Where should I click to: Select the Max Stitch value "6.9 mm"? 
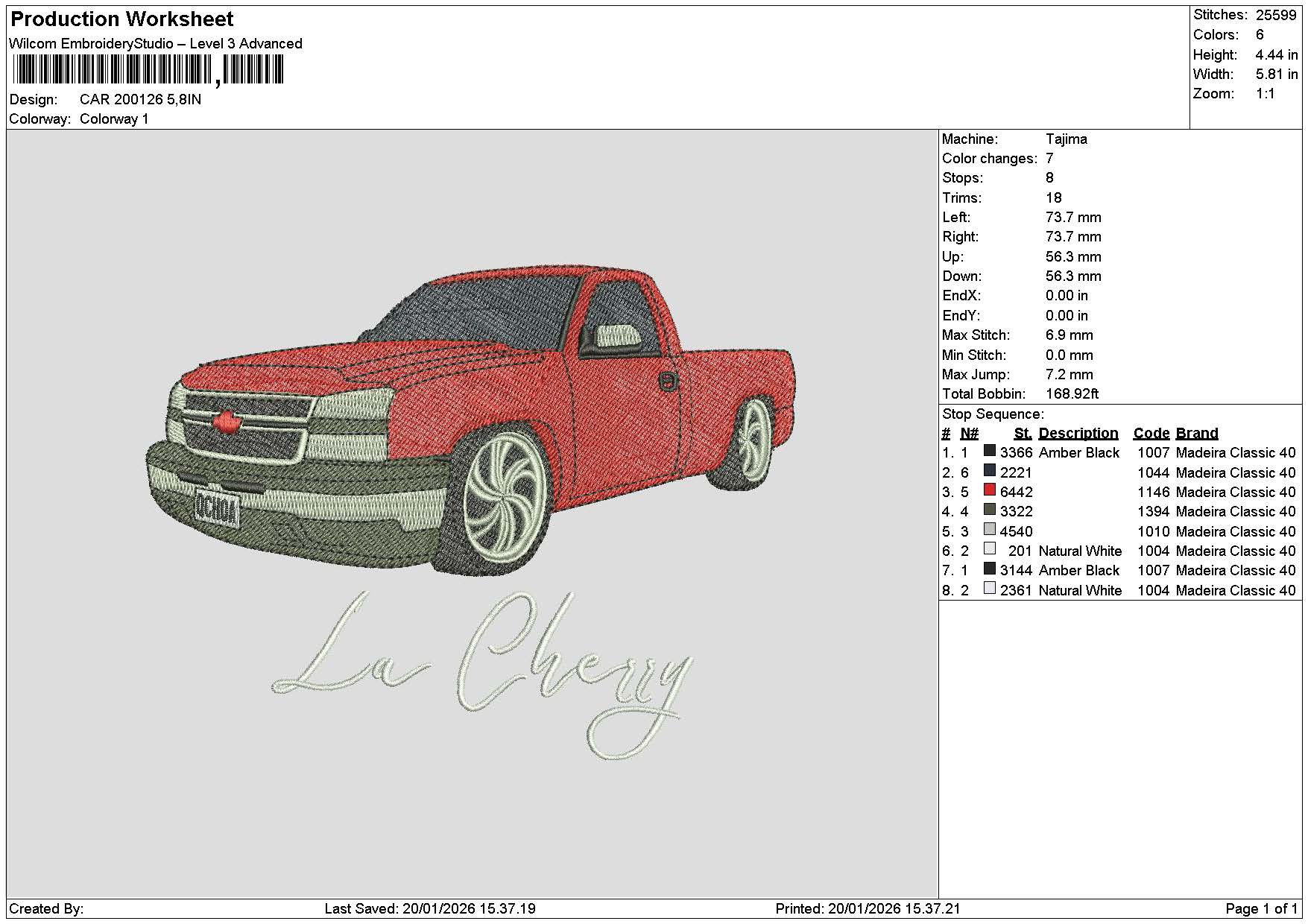pyautogui.click(x=1070, y=335)
